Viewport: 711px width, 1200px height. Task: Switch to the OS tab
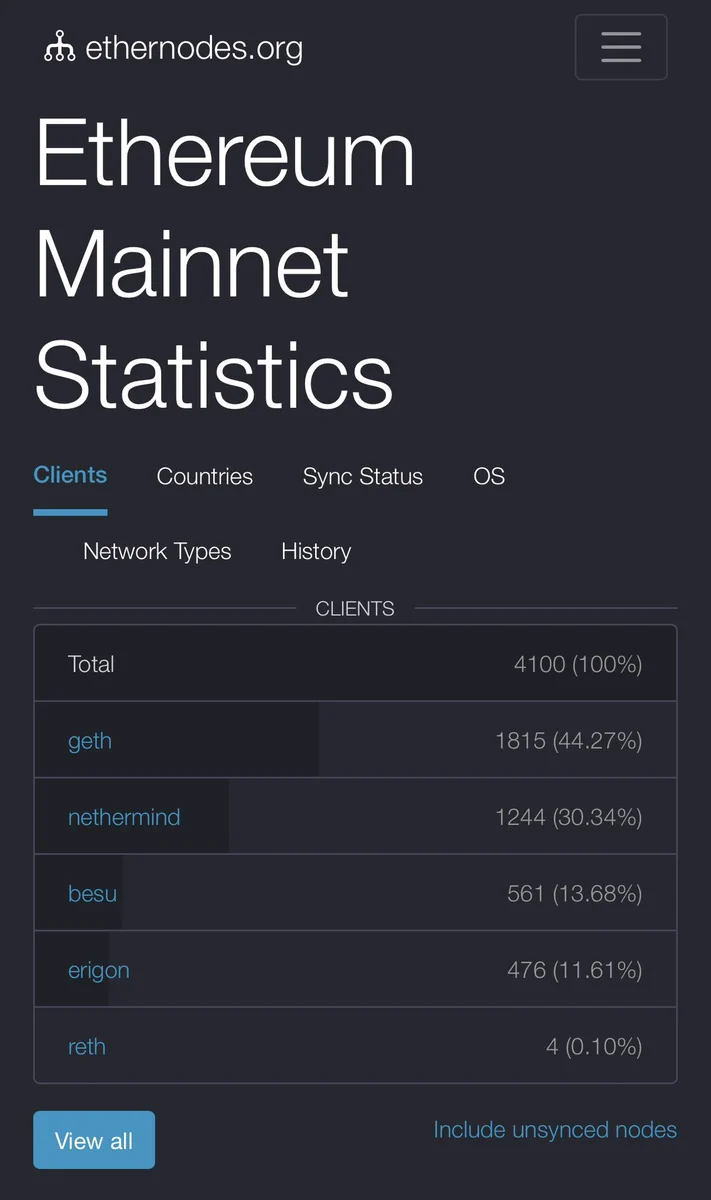click(489, 477)
